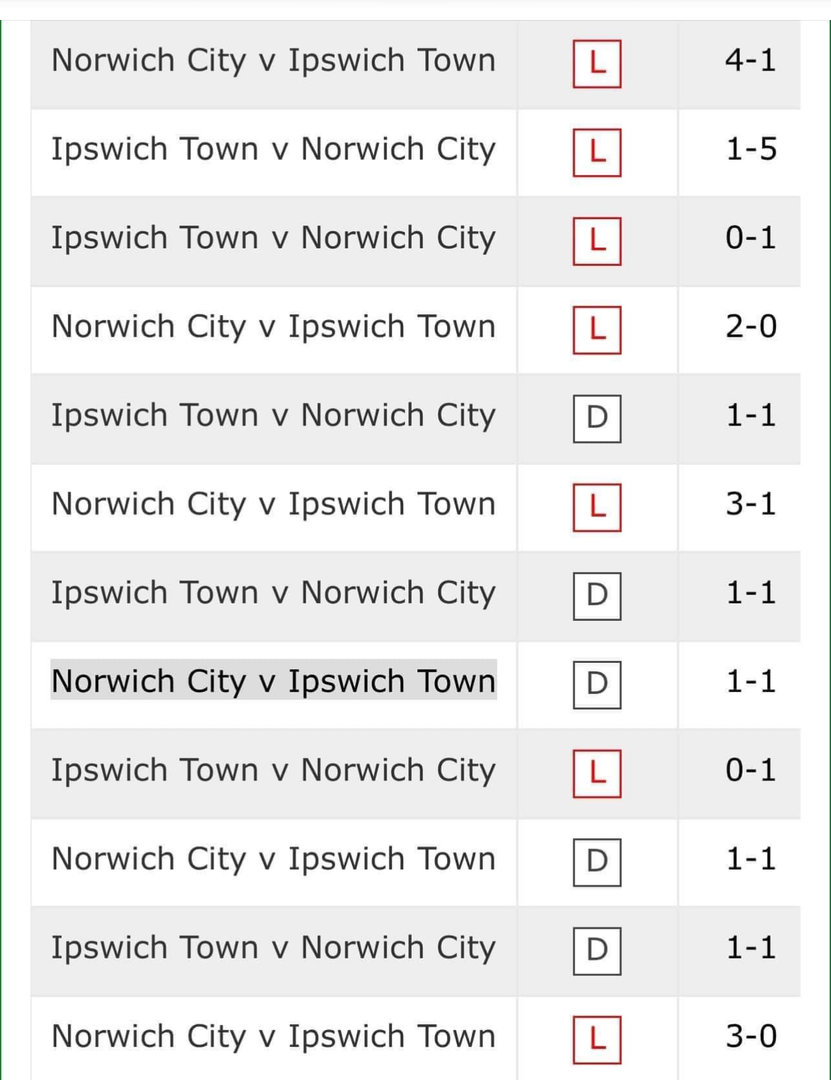Click the bottommost D draw badge

pyautogui.click(x=597, y=951)
